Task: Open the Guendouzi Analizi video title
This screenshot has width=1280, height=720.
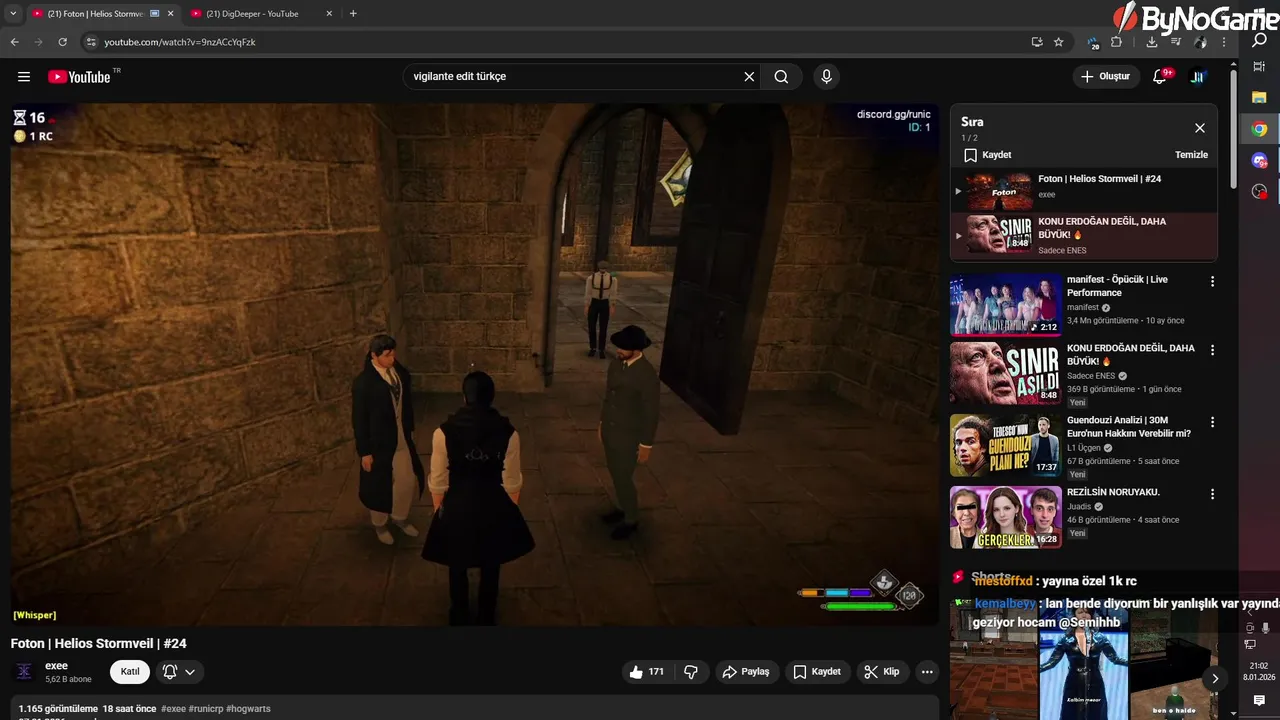Action: [1129, 427]
